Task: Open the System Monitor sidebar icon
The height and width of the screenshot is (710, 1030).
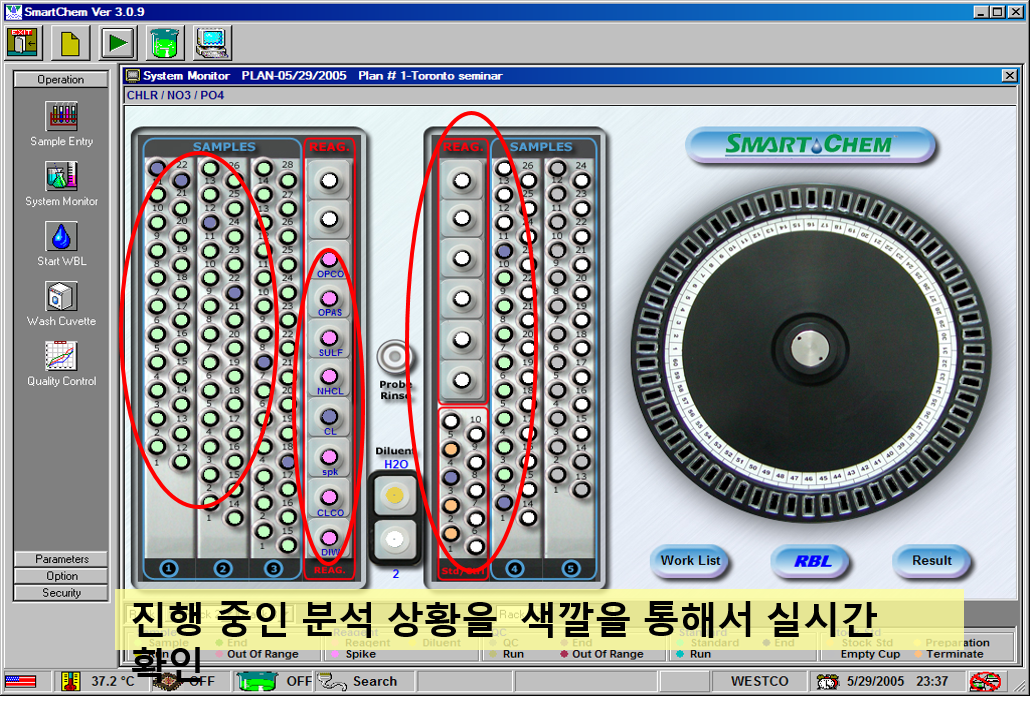Action: [62, 177]
